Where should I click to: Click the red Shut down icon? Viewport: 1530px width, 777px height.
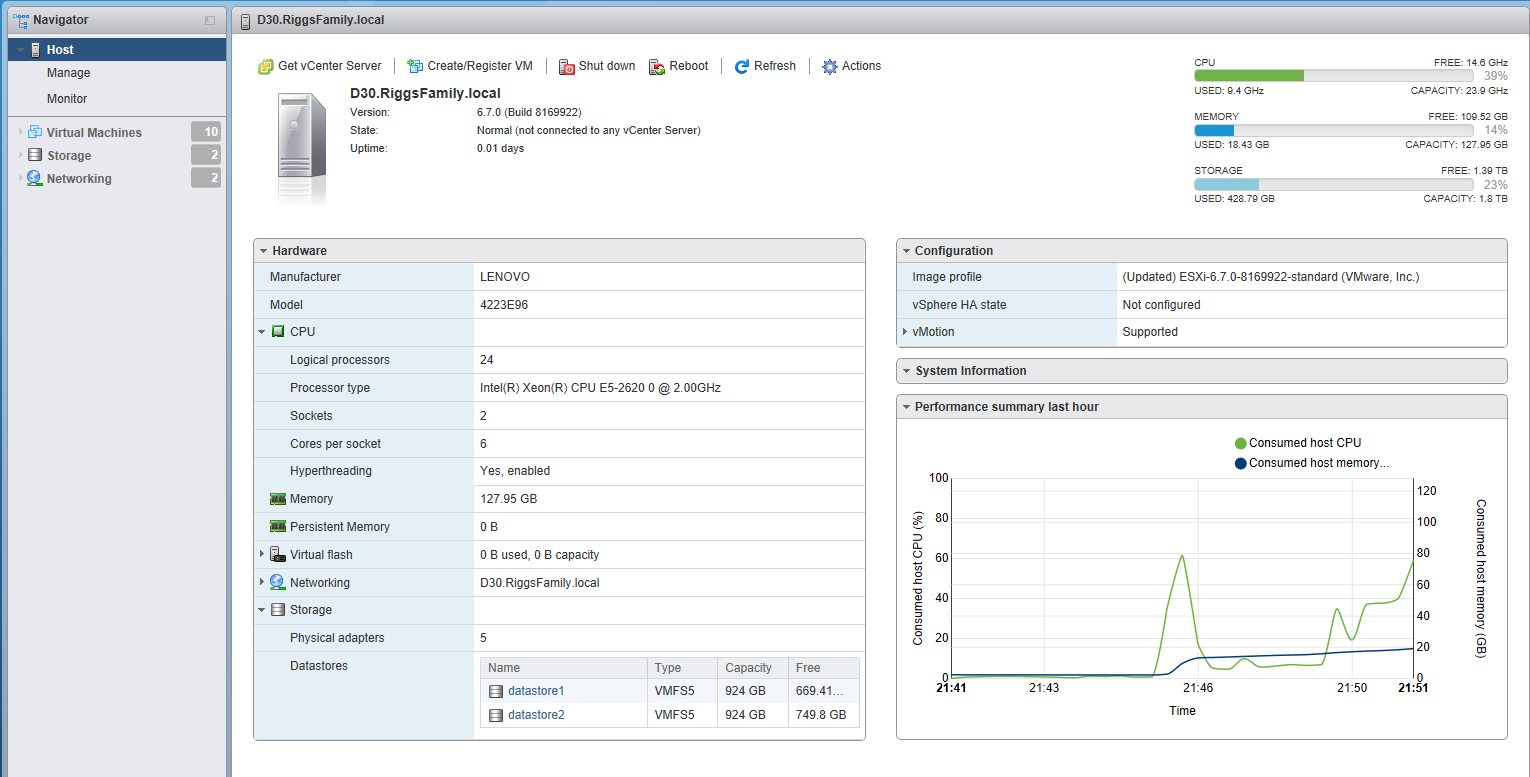567,67
